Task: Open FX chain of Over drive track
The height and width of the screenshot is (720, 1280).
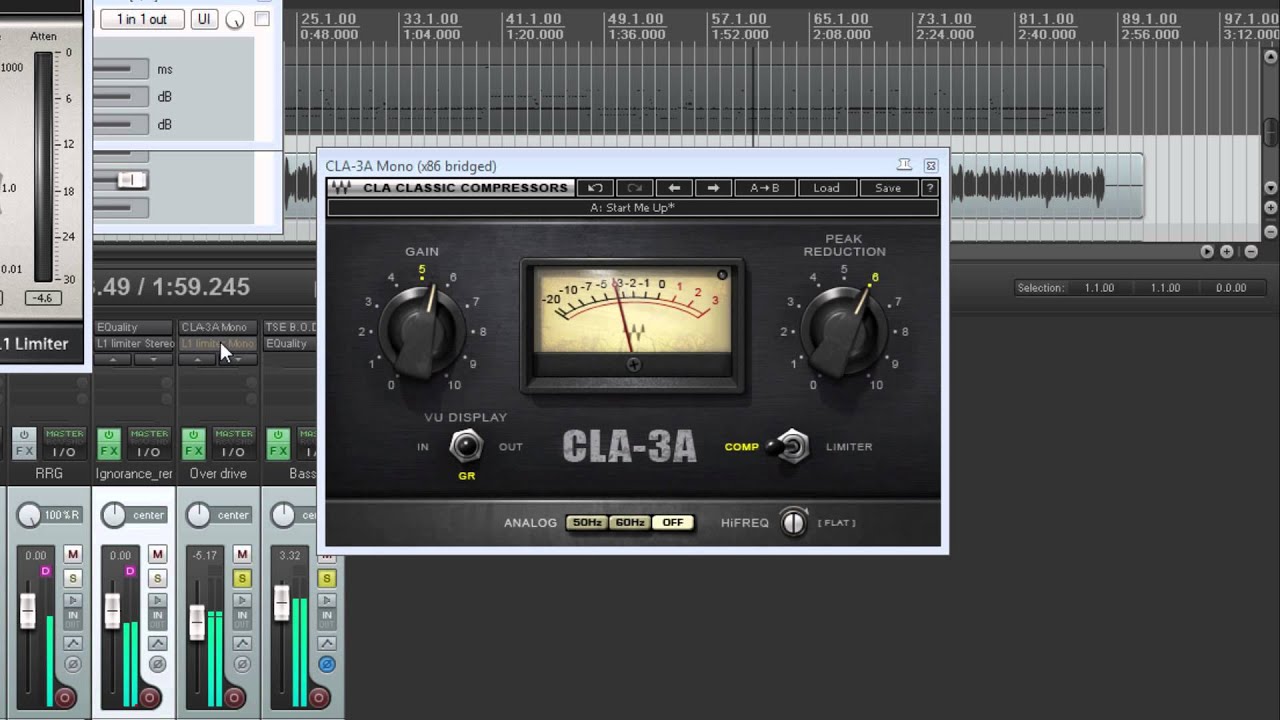Action: (x=194, y=452)
